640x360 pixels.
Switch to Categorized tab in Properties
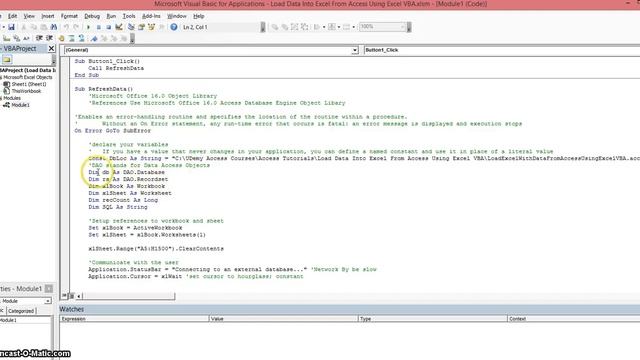click(21, 311)
